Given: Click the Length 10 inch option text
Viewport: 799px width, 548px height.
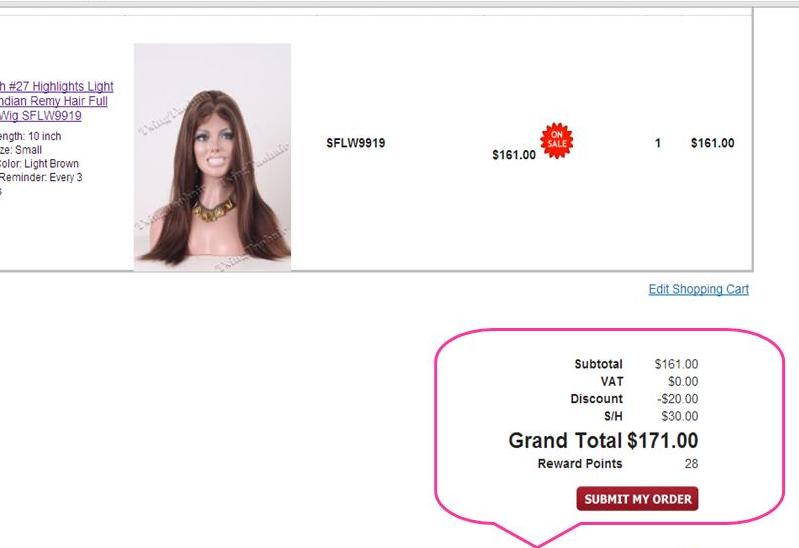Looking at the screenshot, I should [x=31, y=136].
